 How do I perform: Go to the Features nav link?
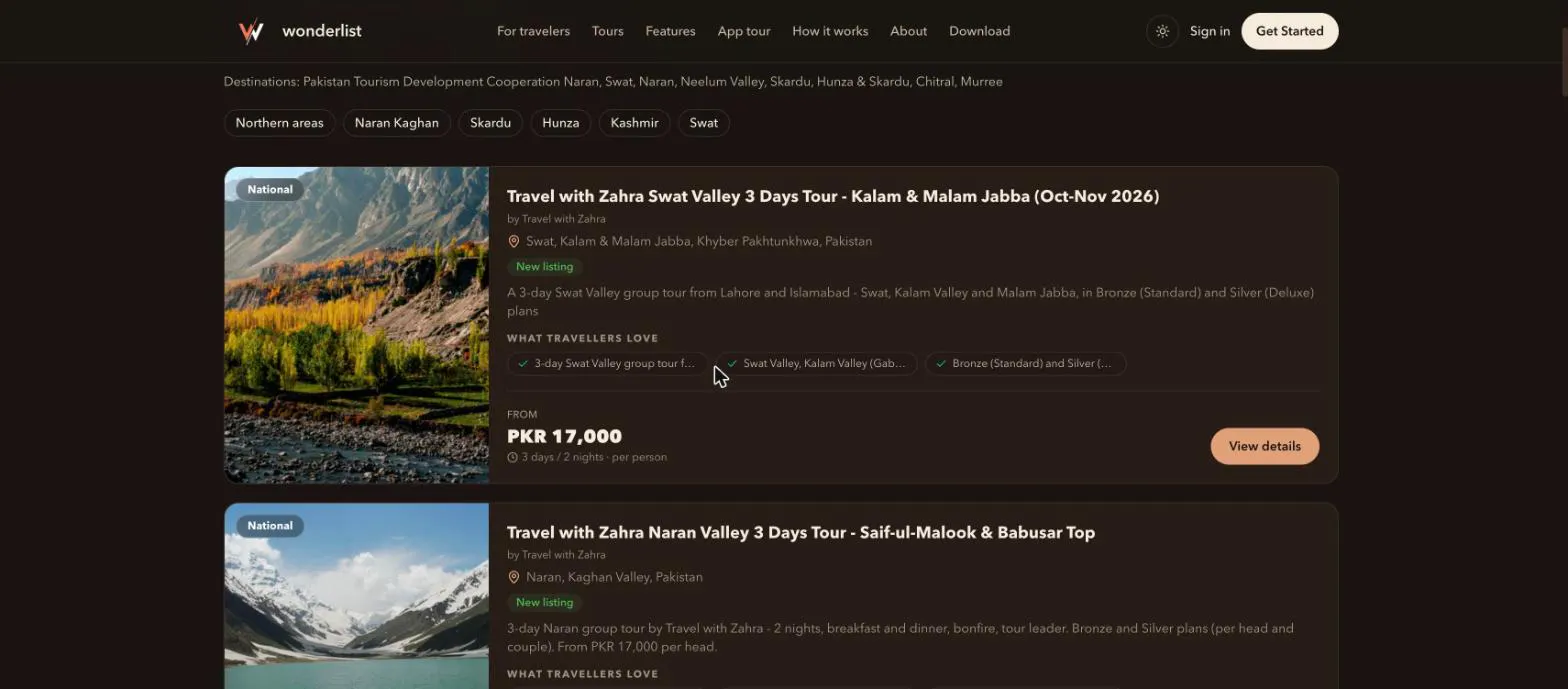point(670,31)
